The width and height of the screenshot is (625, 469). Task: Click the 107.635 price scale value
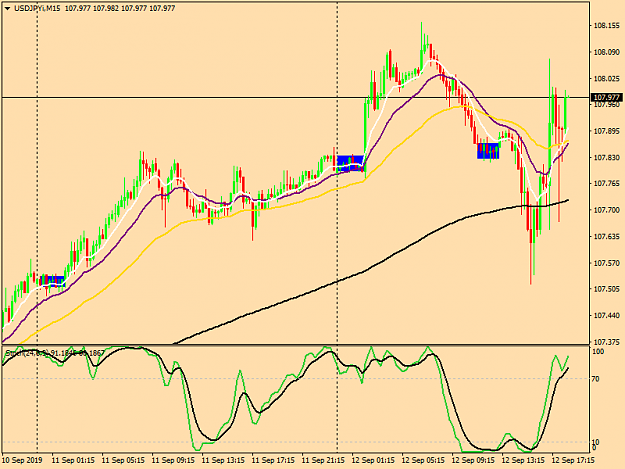point(607,237)
